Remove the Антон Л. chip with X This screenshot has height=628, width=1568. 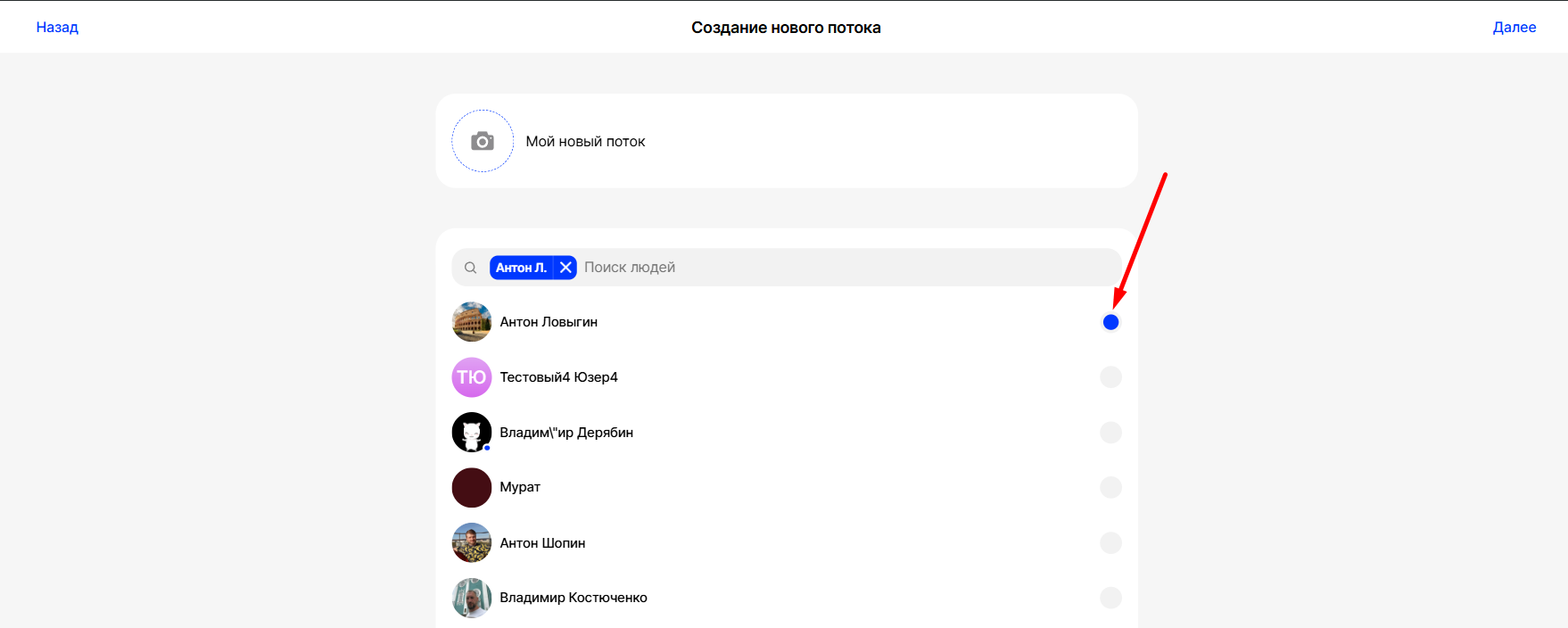(x=565, y=268)
